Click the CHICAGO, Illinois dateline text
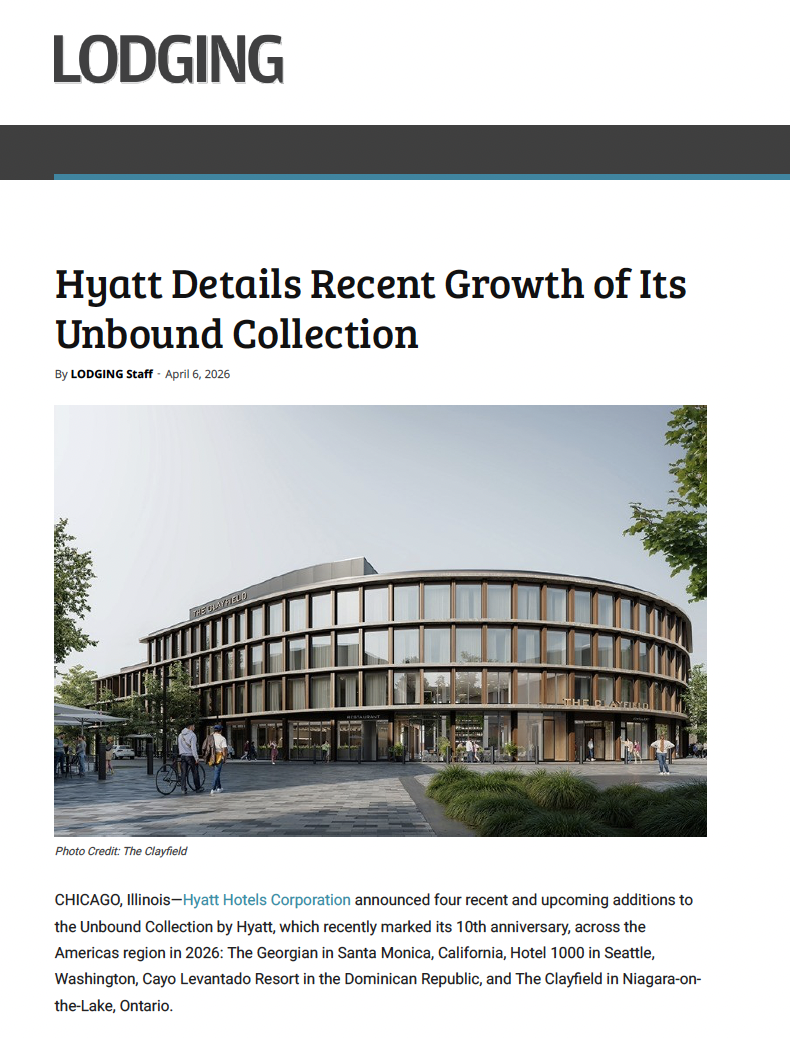 [x=113, y=900]
